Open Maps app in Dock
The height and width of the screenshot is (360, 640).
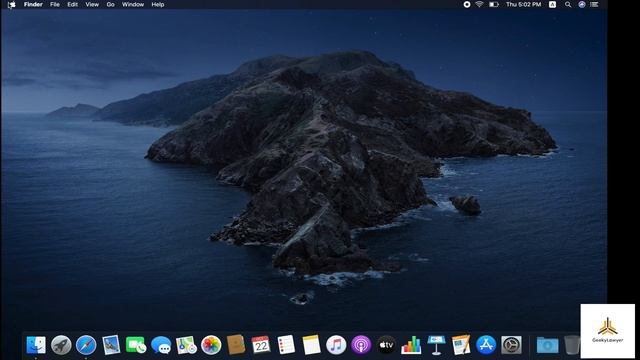click(186, 345)
